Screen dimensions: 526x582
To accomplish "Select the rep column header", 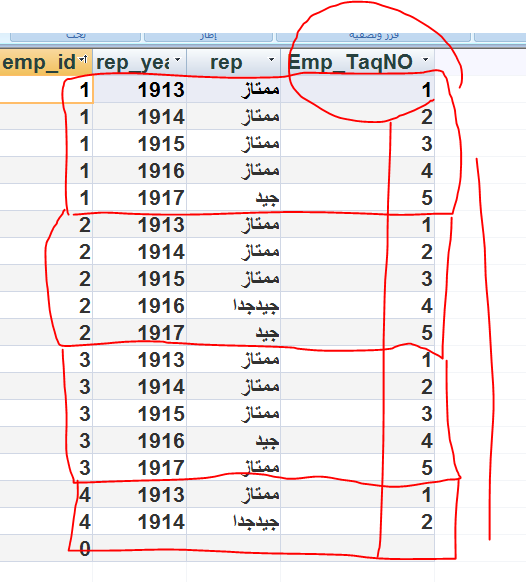I will 233,62.
